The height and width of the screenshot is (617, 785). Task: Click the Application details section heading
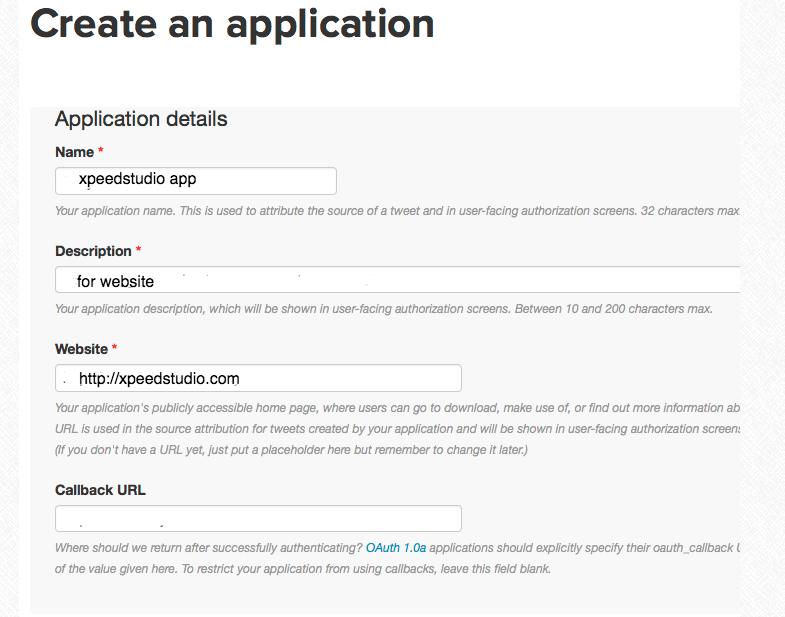141,119
